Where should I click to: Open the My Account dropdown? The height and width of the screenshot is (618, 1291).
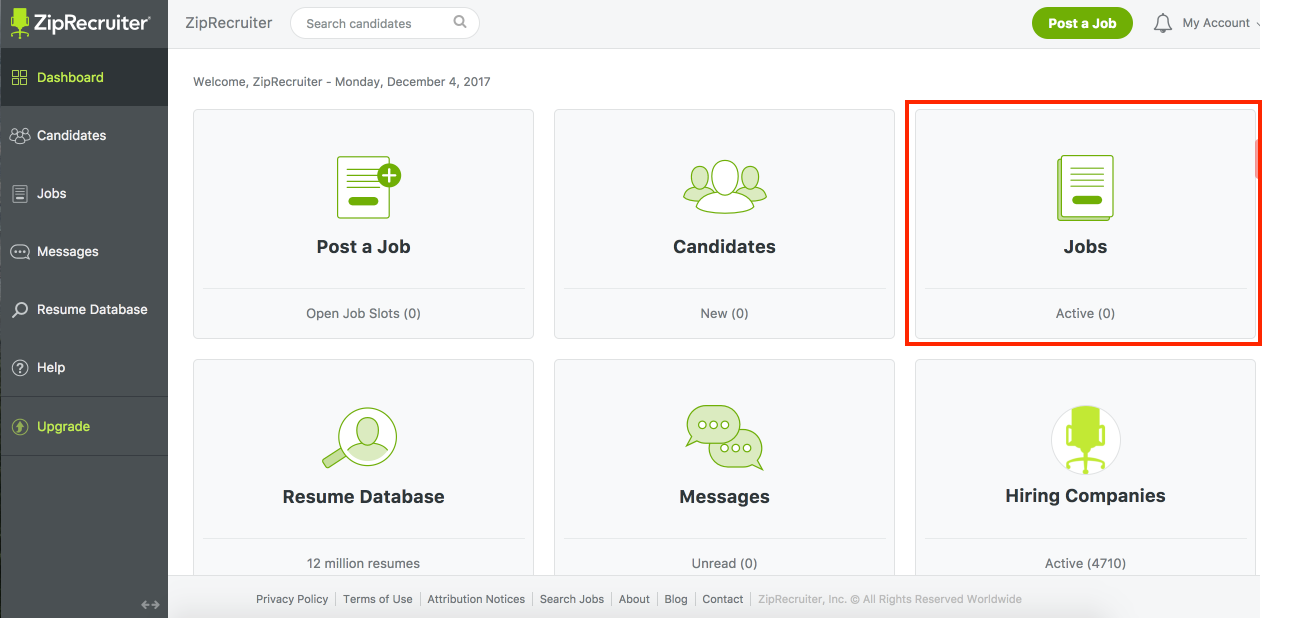pos(1216,23)
